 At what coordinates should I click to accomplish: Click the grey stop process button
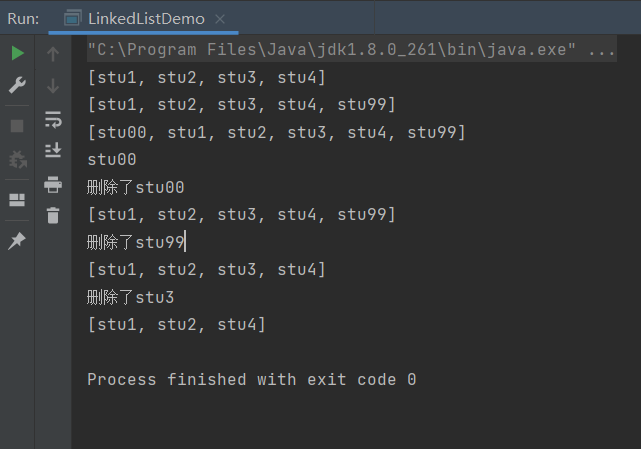17,126
